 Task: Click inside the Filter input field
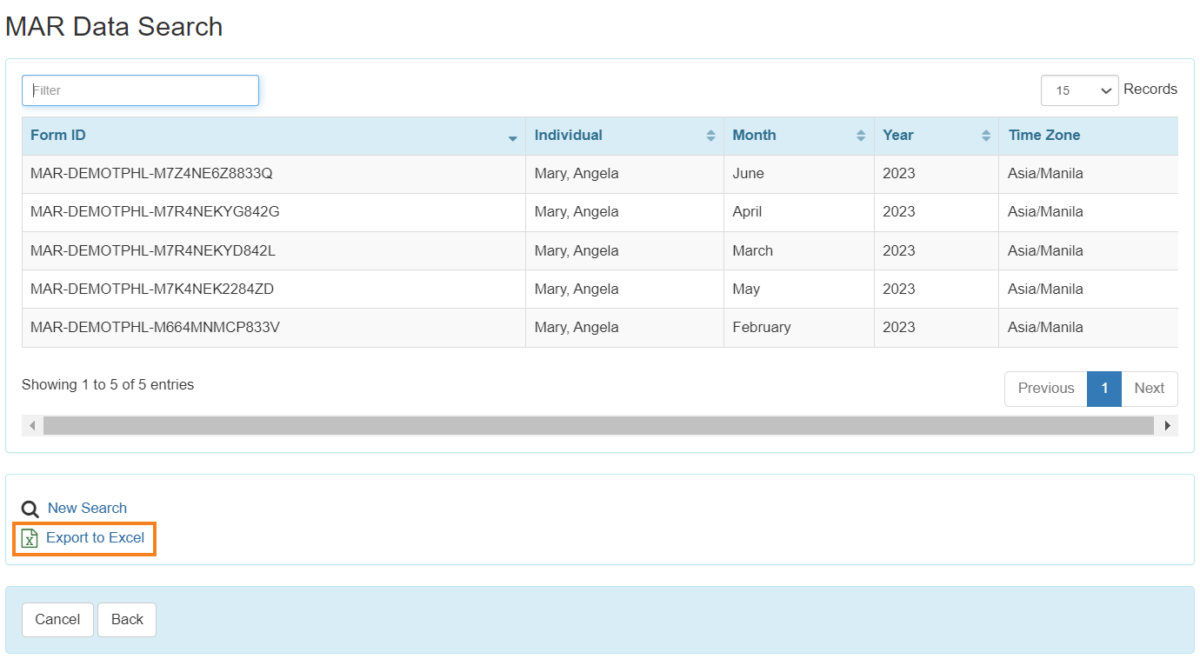[x=140, y=90]
